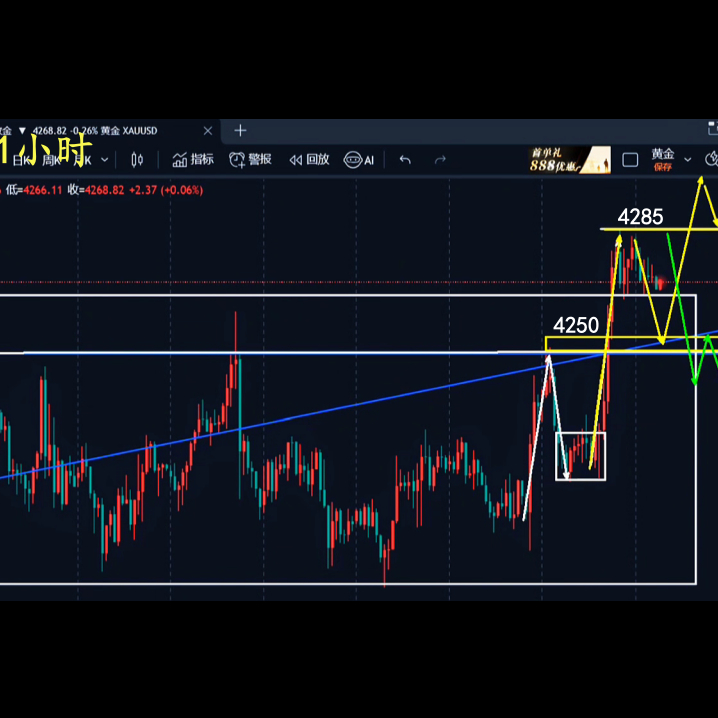Expand the 黄金 layout save dropdown

(x=688, y=160)
